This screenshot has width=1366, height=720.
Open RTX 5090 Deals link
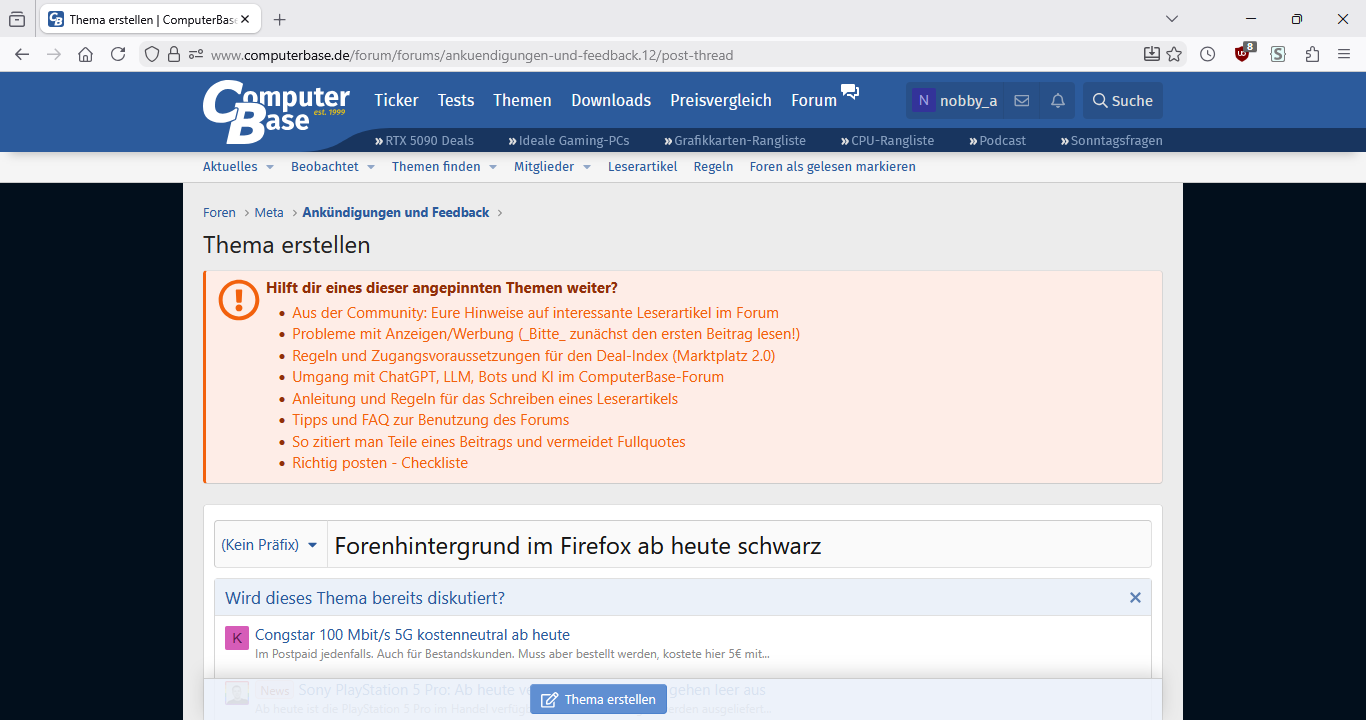(x=424, y=141)
